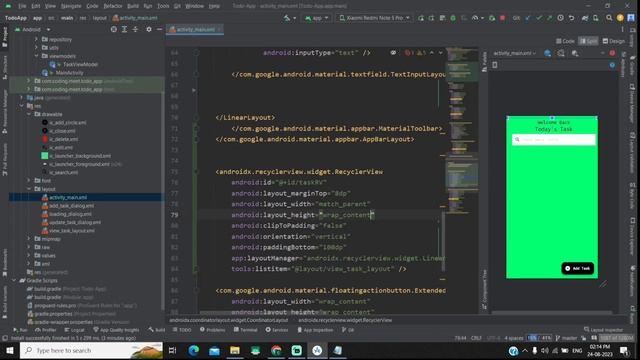This screenshot has height=360, width=640.
Task: Open activity_main.xml dropdown in preview toolbar
Action: pos(514,53)
